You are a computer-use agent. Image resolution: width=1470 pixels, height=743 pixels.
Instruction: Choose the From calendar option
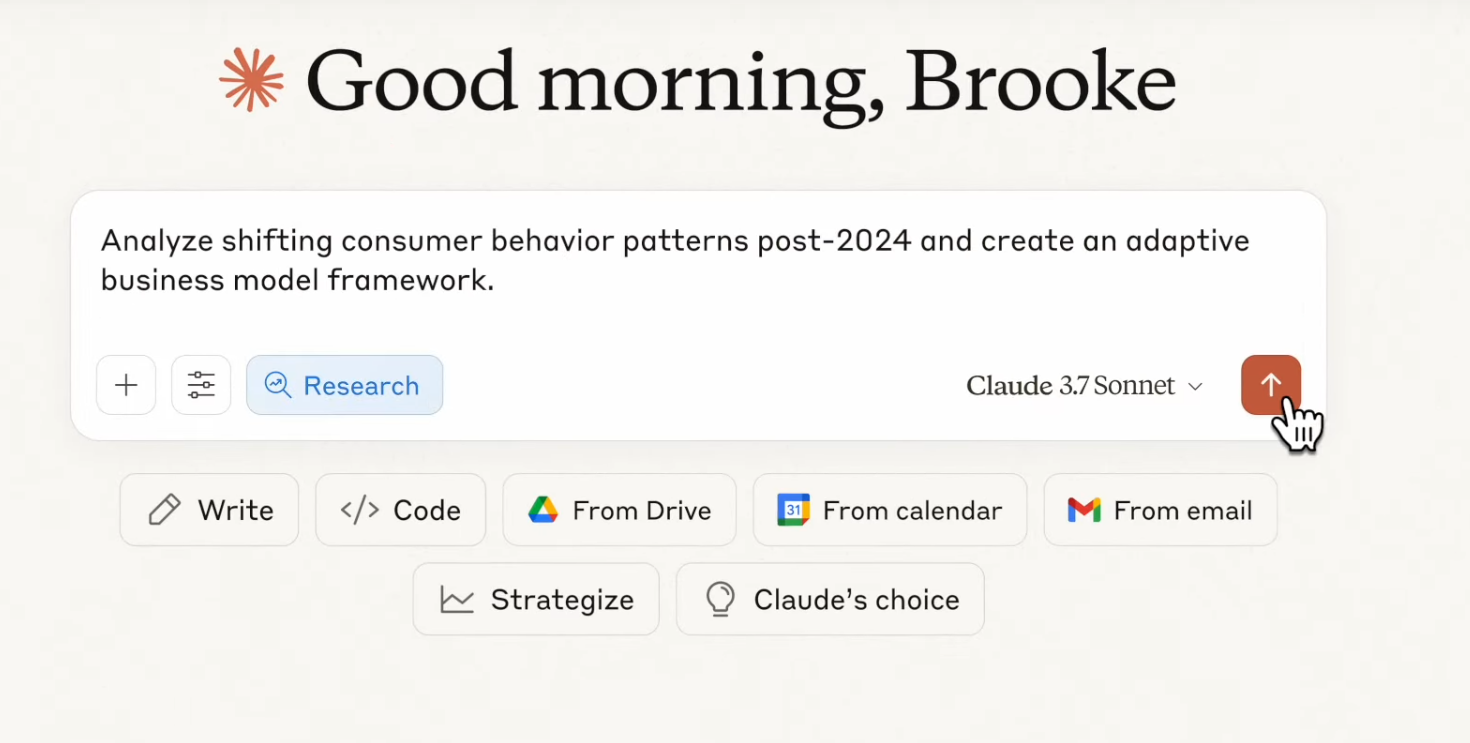(x=890, y=510)
